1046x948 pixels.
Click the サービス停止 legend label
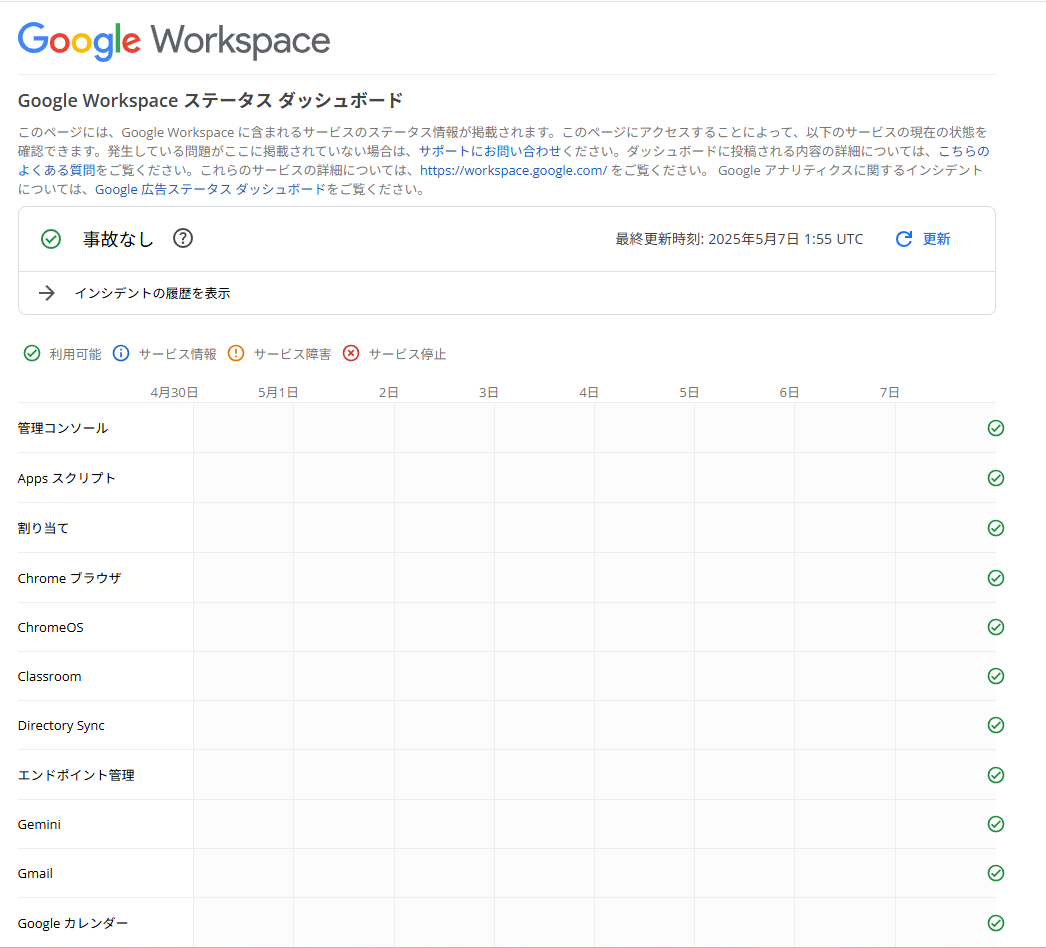407,354
